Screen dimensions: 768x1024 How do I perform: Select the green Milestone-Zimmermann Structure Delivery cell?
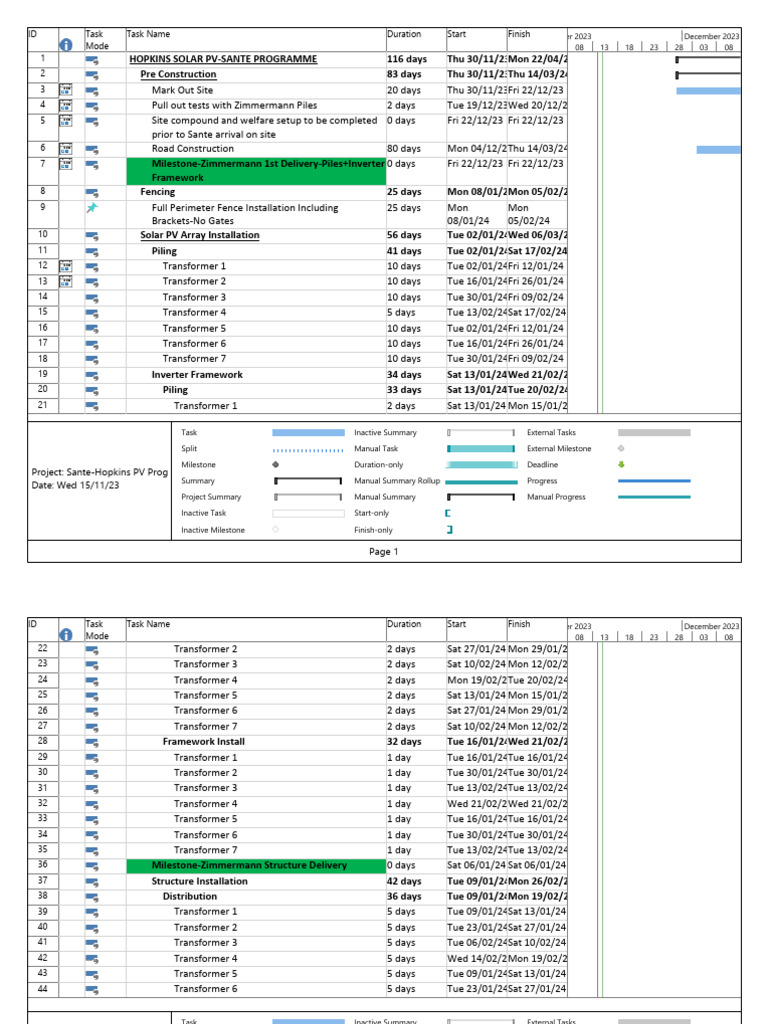pyautogui.click(x=256, y=865)
